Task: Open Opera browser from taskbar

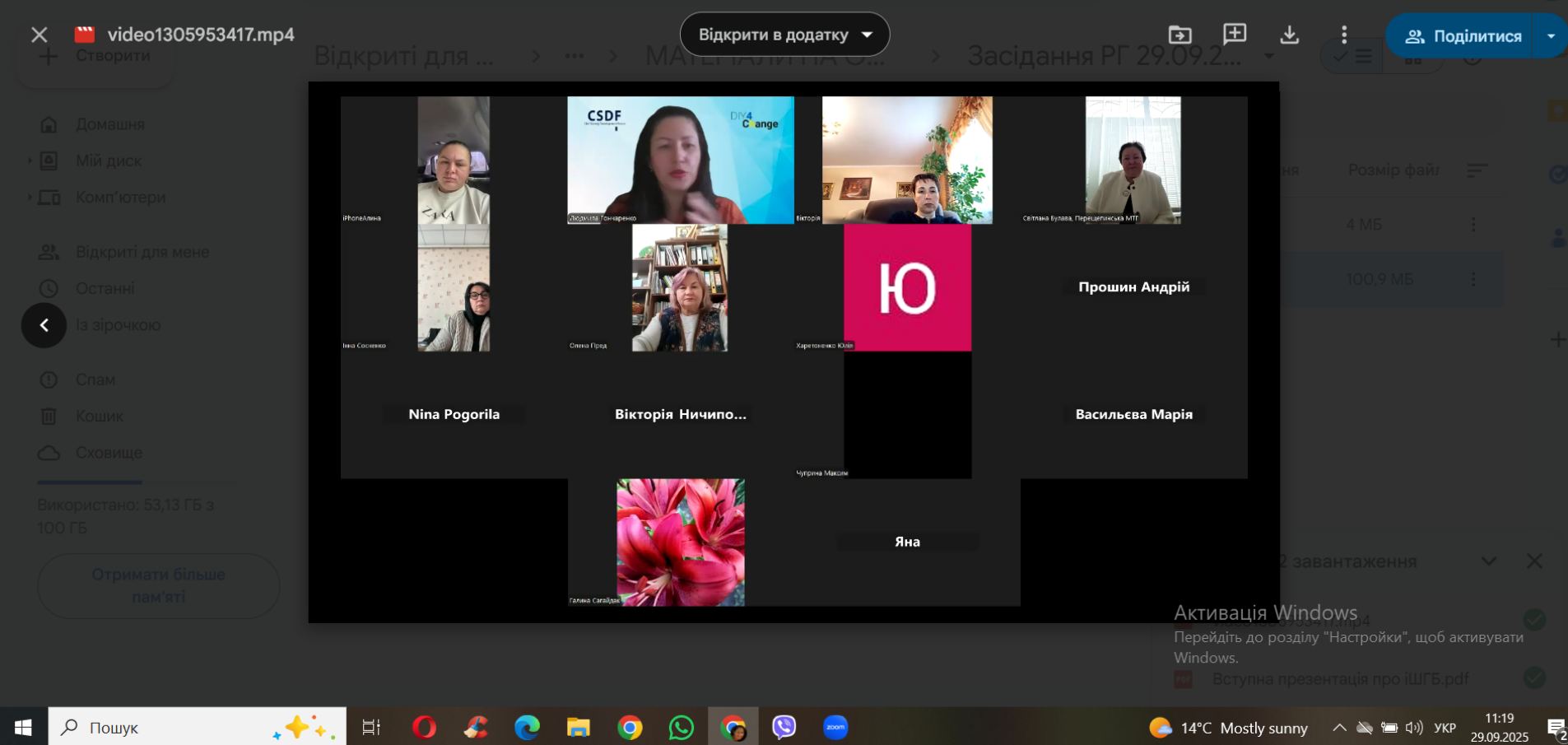Action: point(424,728)
